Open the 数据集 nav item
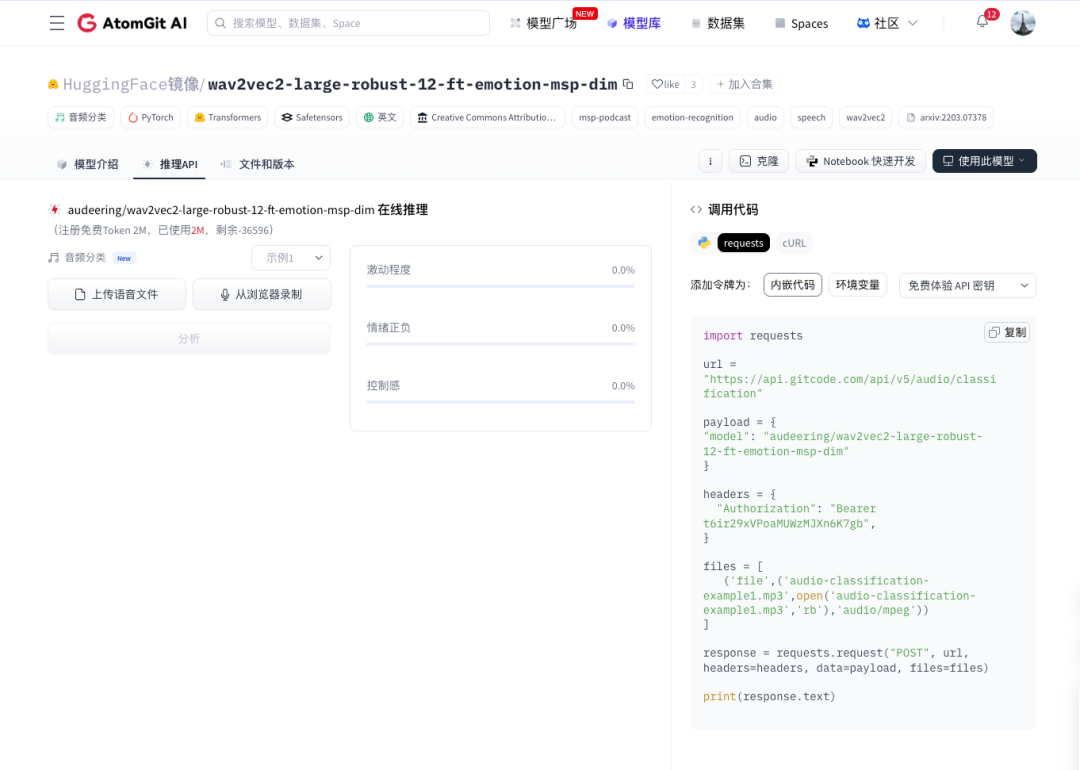 718,23
